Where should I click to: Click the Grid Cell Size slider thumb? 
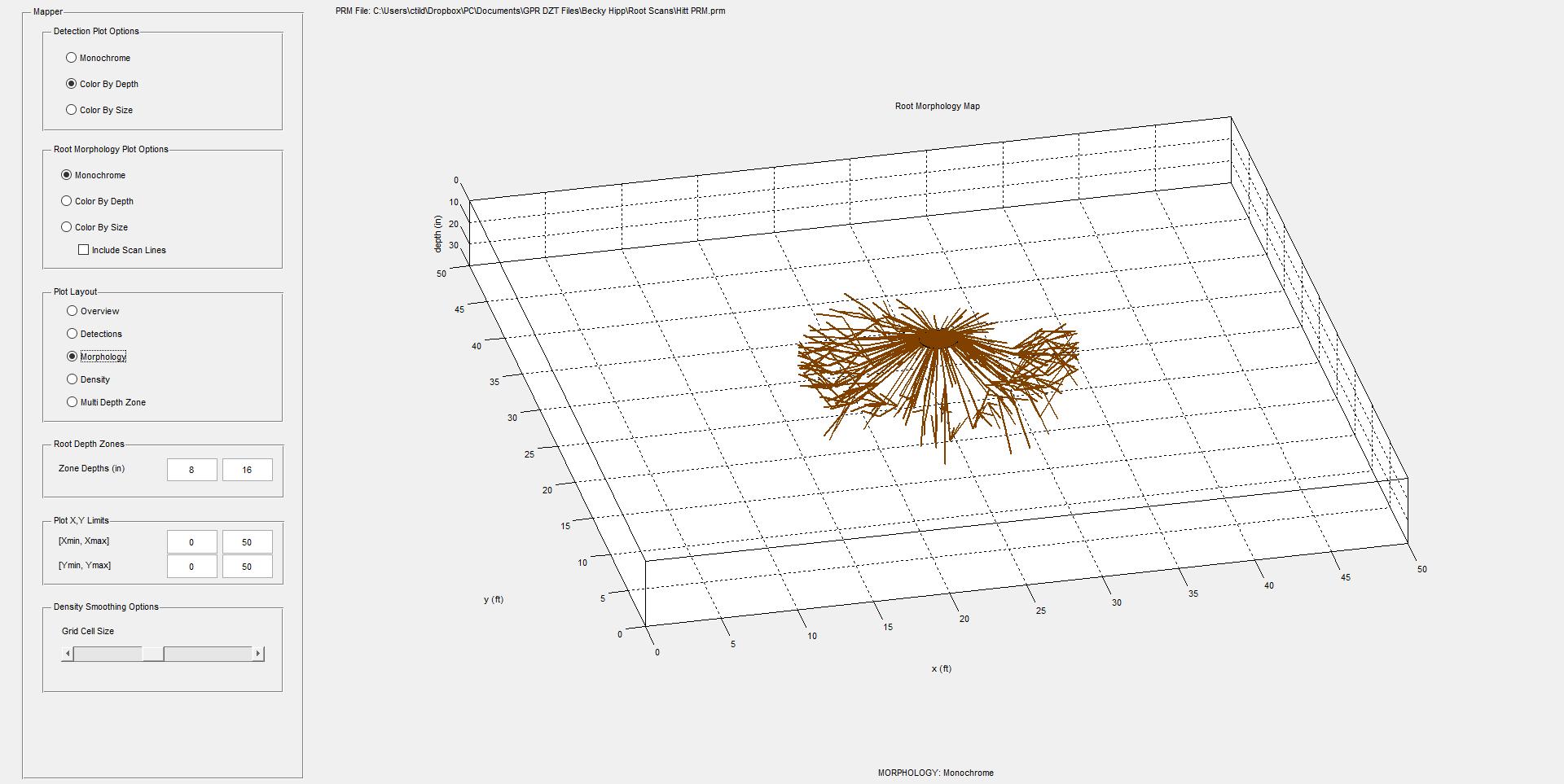(x=152, y=653)
